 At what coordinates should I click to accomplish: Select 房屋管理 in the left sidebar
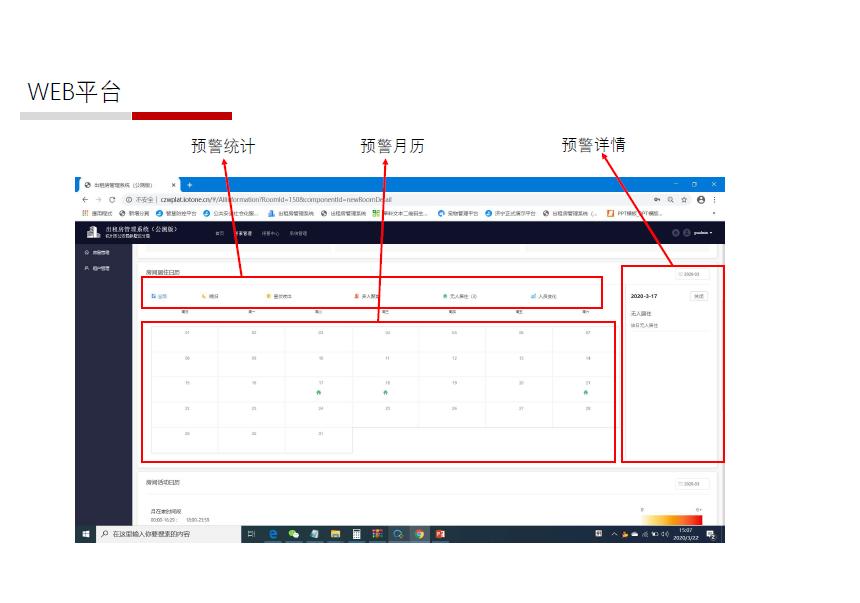coord(98,252)
